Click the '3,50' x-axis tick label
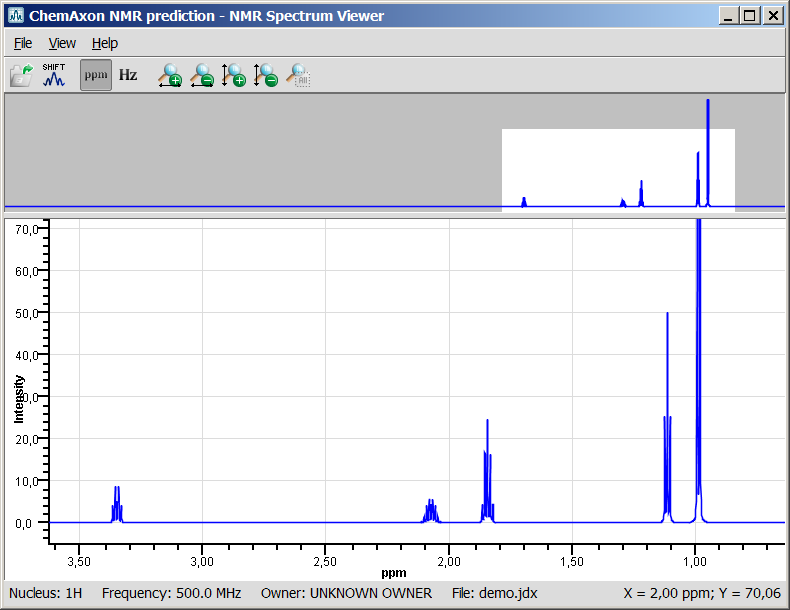Image resolution: width=790 pixels, height=610 pixels. tap(79, 561)
